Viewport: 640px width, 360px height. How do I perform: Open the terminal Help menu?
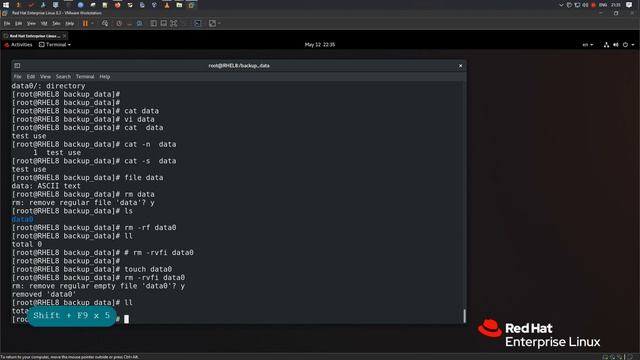tap(104, 77)
